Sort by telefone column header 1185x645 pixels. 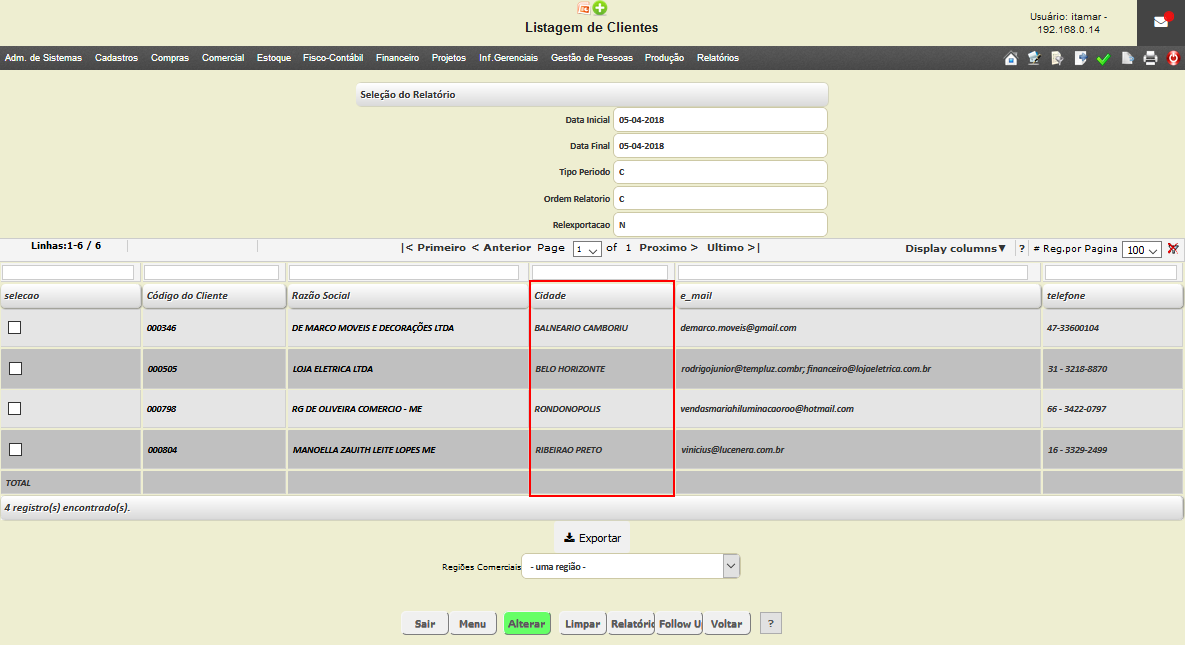click(1112, 296)
